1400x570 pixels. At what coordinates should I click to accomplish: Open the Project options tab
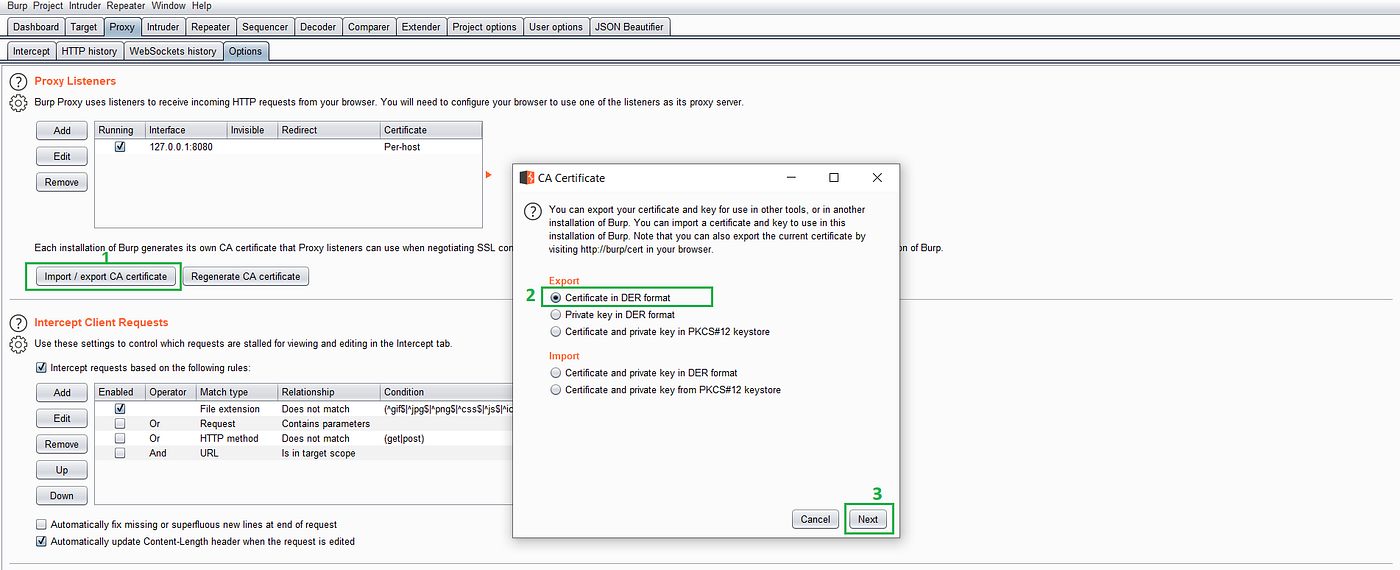[484, 27]
